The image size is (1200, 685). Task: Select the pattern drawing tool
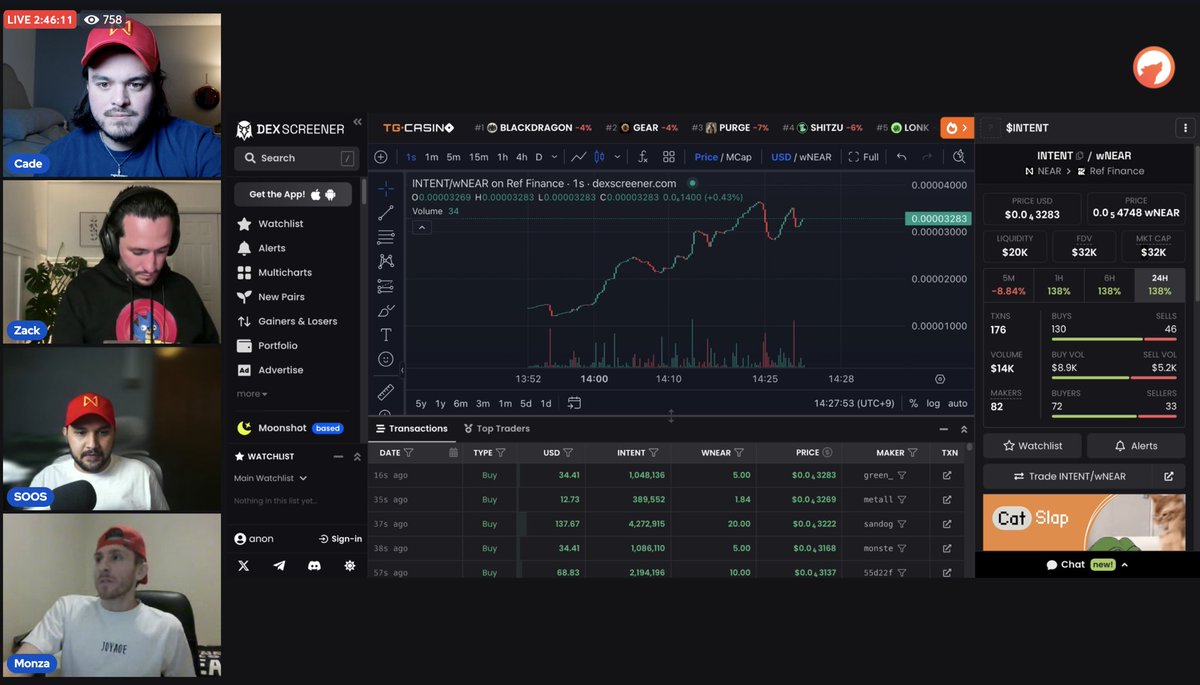tap(386, 261)
